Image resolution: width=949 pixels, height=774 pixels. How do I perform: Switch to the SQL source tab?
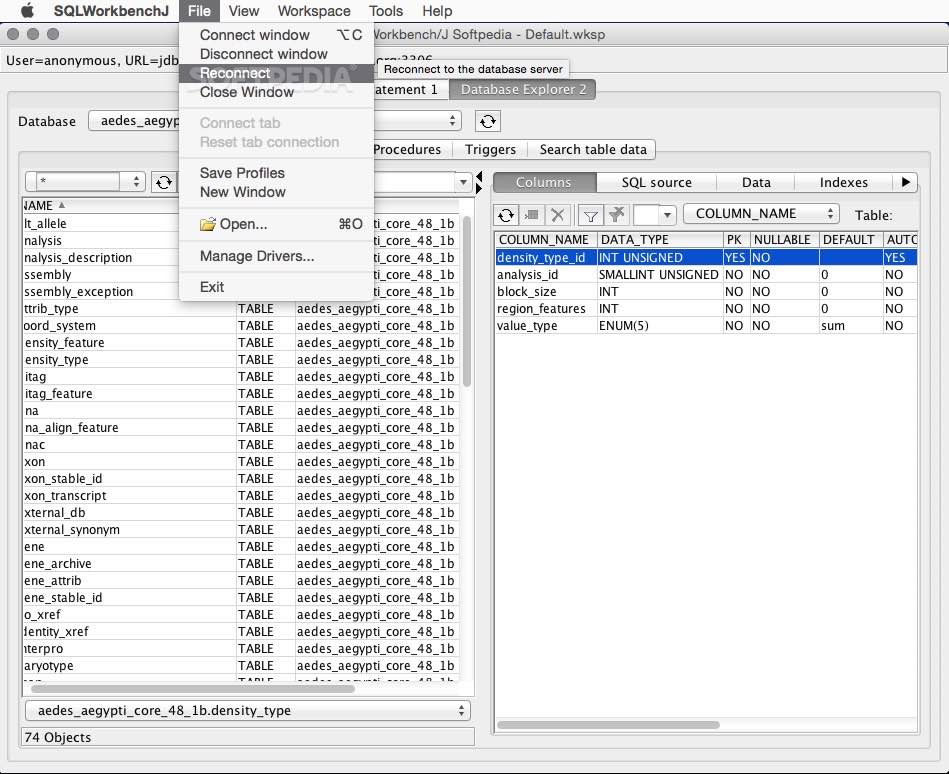point(656,182)
